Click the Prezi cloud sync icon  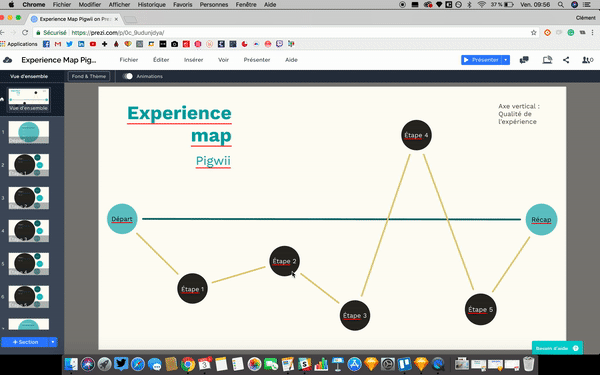8,60
